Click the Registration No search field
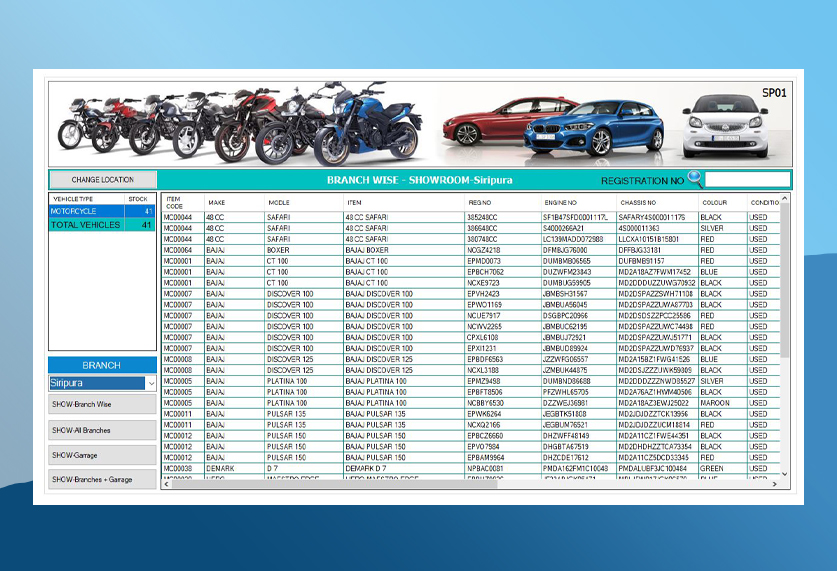 [747, 180]
